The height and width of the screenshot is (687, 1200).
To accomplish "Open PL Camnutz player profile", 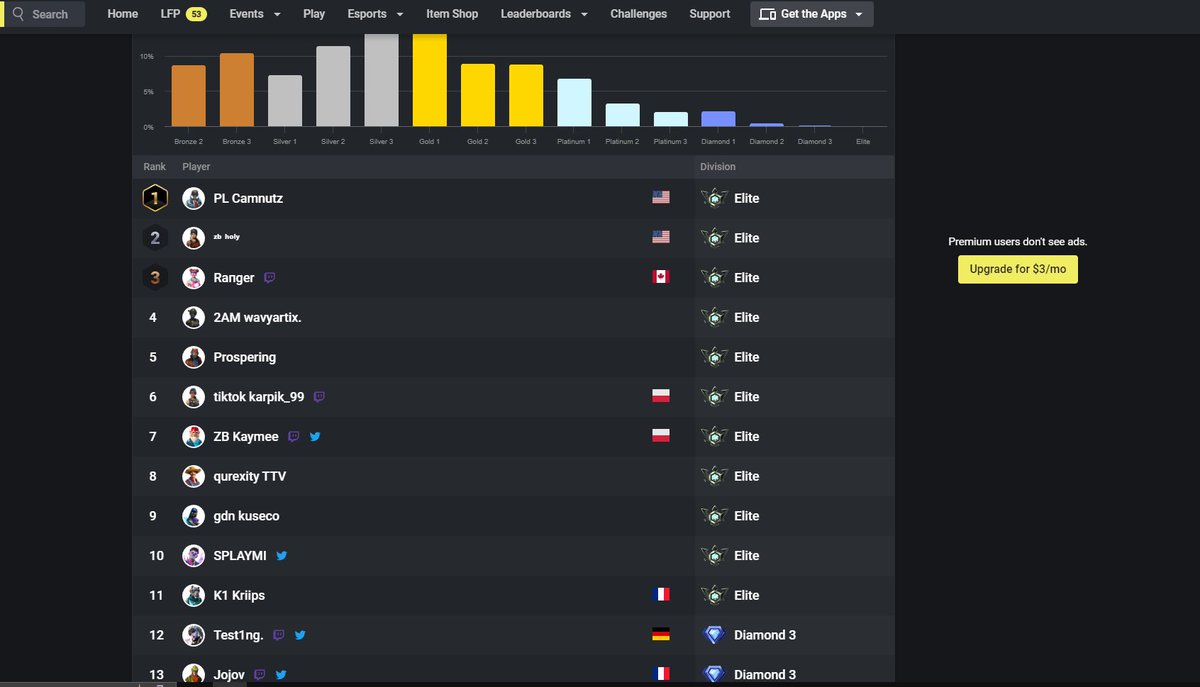I will 248,198.
